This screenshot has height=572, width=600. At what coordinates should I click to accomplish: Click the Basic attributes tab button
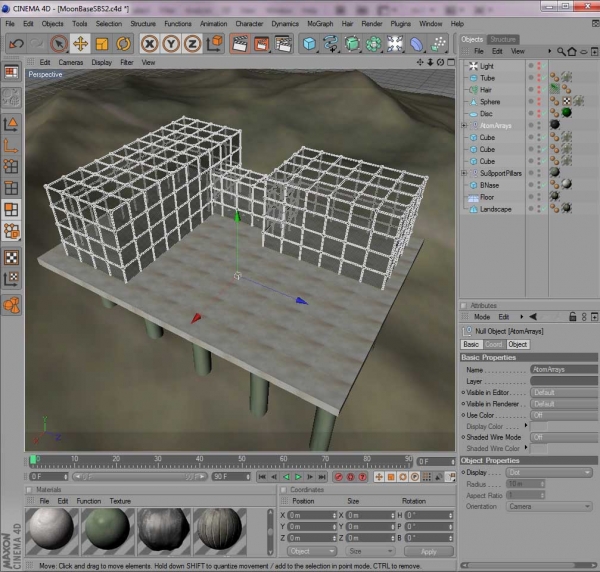coord(471,344)
